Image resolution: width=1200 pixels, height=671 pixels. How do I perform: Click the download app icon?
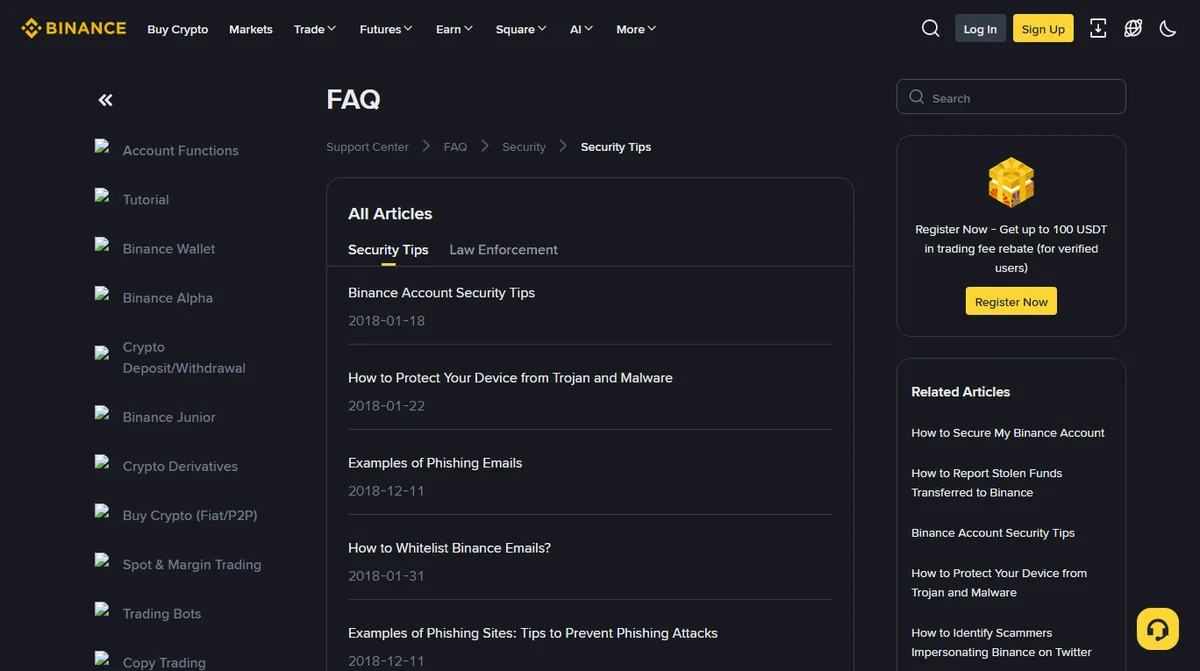pyautogui.click(x=1098, y=28)
